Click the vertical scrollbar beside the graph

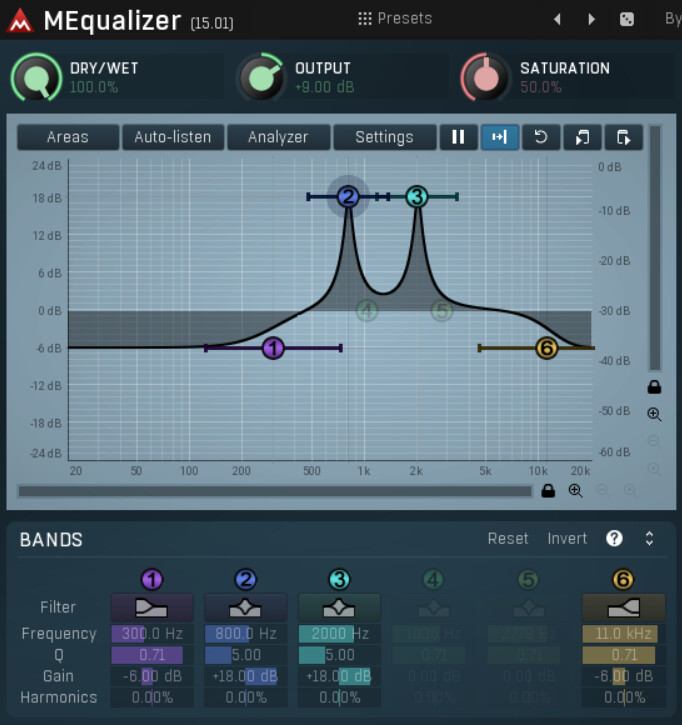655,248
